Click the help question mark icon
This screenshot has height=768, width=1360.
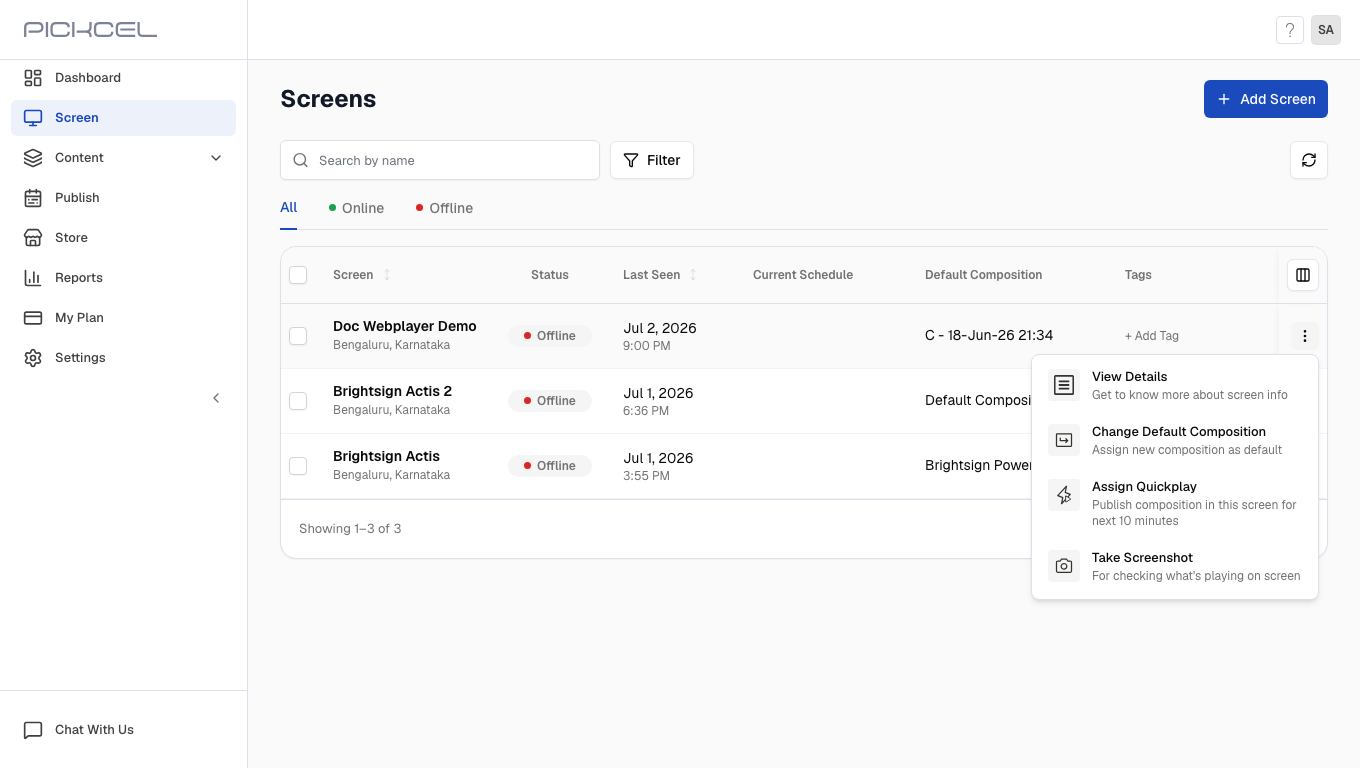point(1290,30)
